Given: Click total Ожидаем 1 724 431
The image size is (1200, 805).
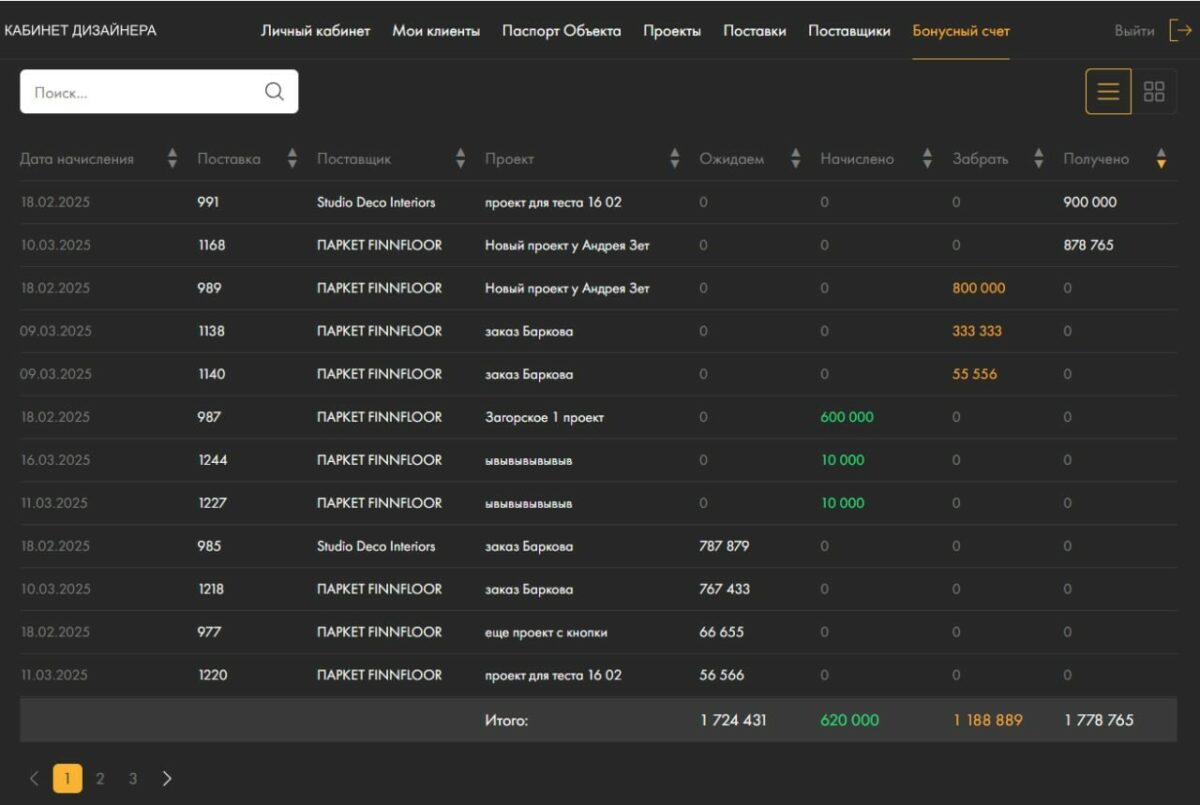Looking at the screenshot, I should coord(733,720).
